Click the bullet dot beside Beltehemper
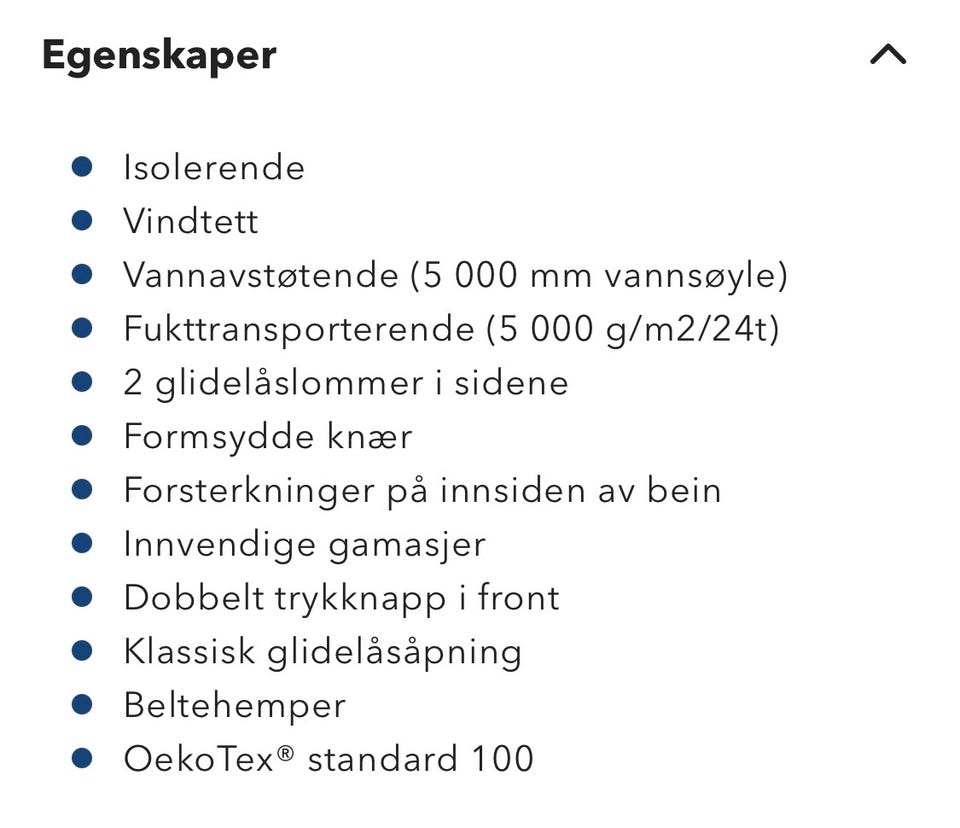Viewport: 960px width, 828px height. [x=83, y=705]
